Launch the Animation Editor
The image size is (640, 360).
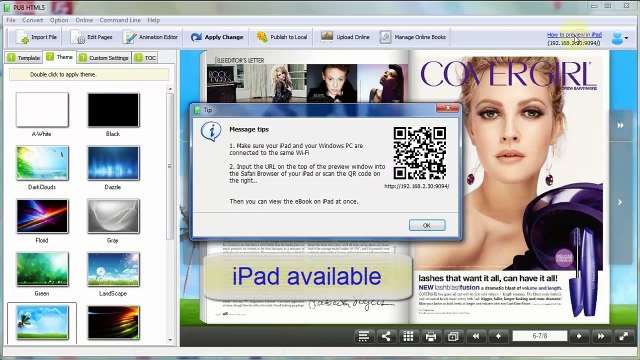151,37
